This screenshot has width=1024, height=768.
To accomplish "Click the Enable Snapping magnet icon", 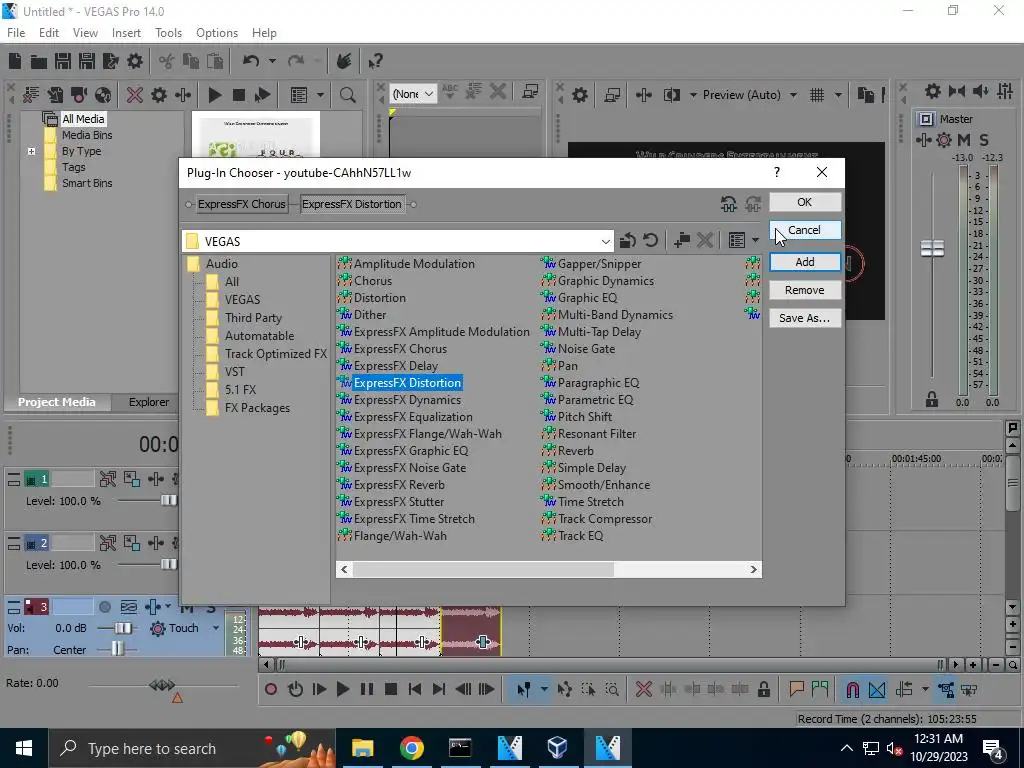I will click(852, 689).
